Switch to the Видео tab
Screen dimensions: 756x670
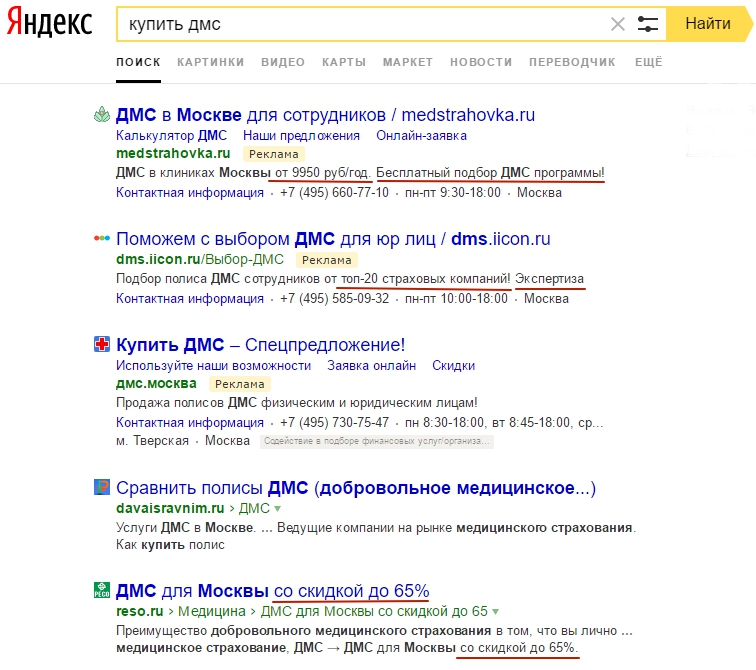click(283, 62)
